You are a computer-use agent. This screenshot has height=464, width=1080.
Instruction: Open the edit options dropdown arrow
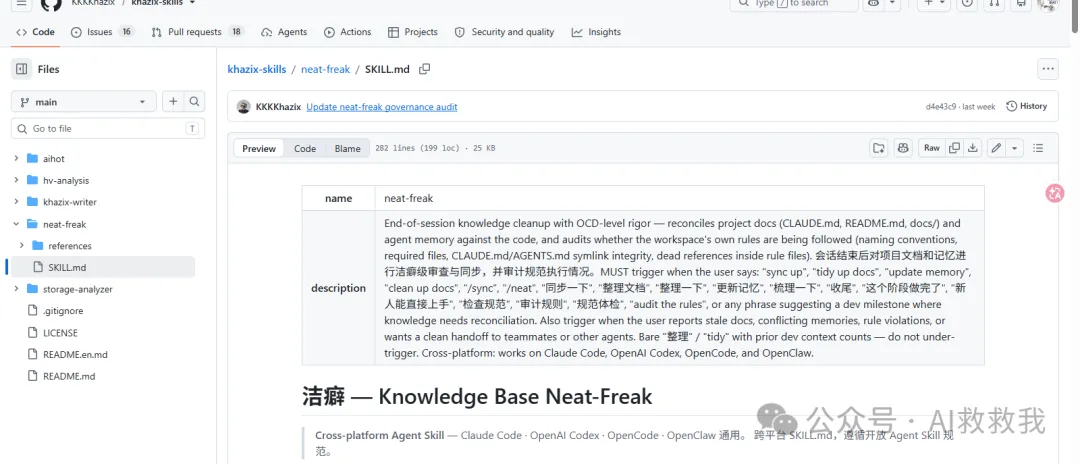[x=1015, y=148]
